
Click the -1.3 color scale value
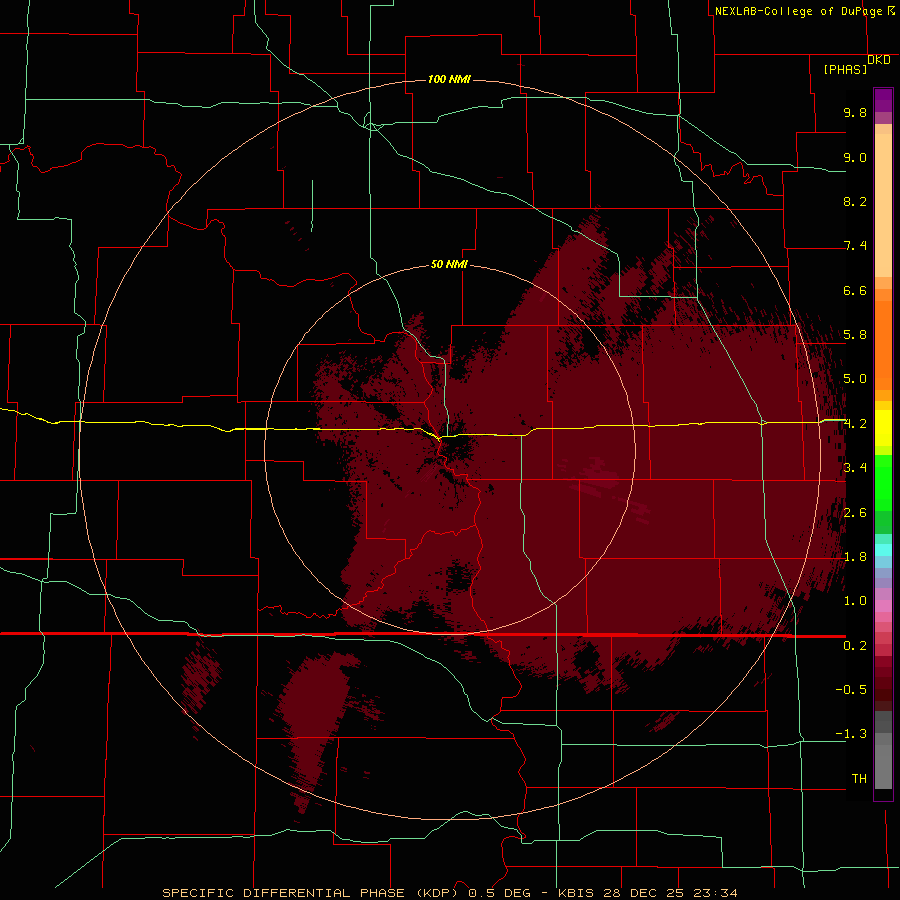pyautogui.click(x=851, y=734)
